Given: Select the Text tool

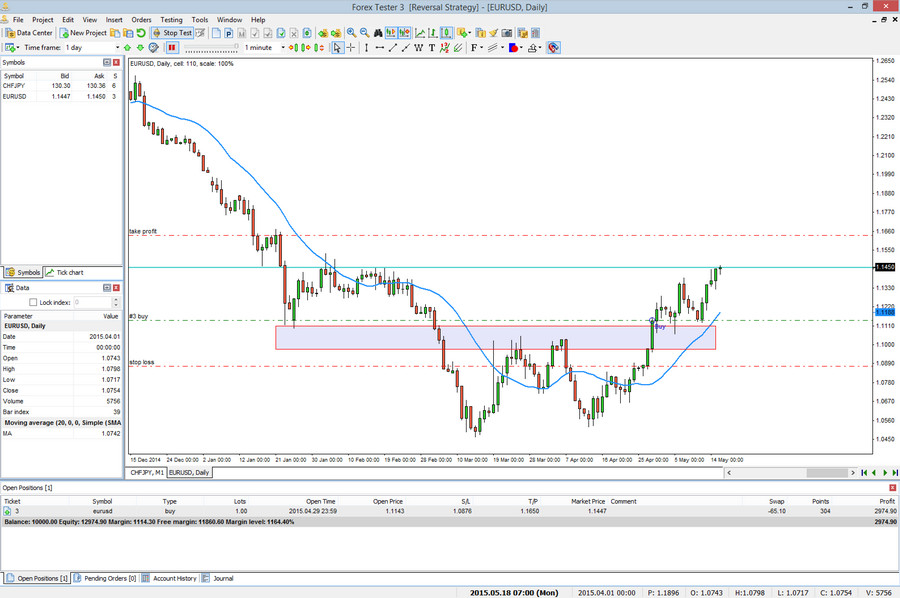Looking at the screenshot, I should point(431,47).
